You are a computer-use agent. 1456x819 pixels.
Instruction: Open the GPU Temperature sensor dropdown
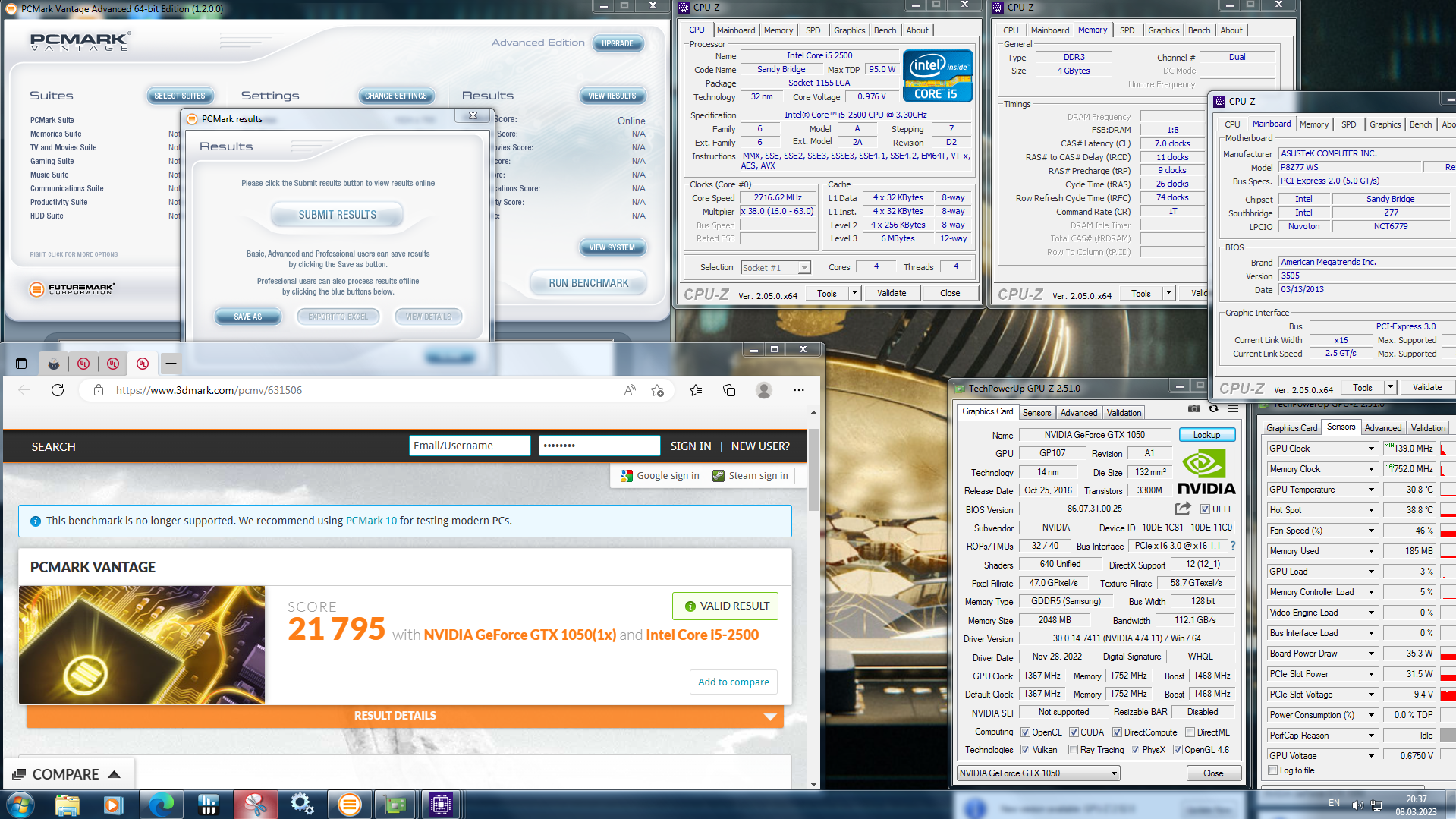(x=1371, y=490)
